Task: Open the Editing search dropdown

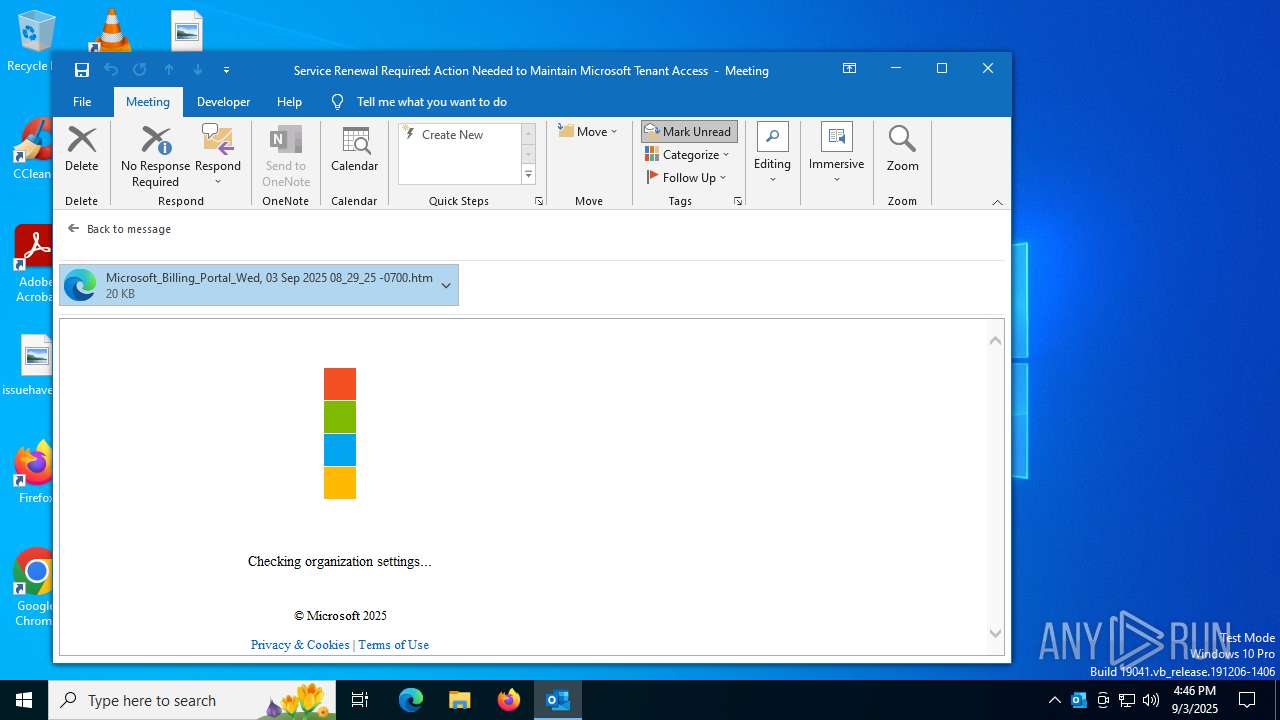Action: [772, 153]
